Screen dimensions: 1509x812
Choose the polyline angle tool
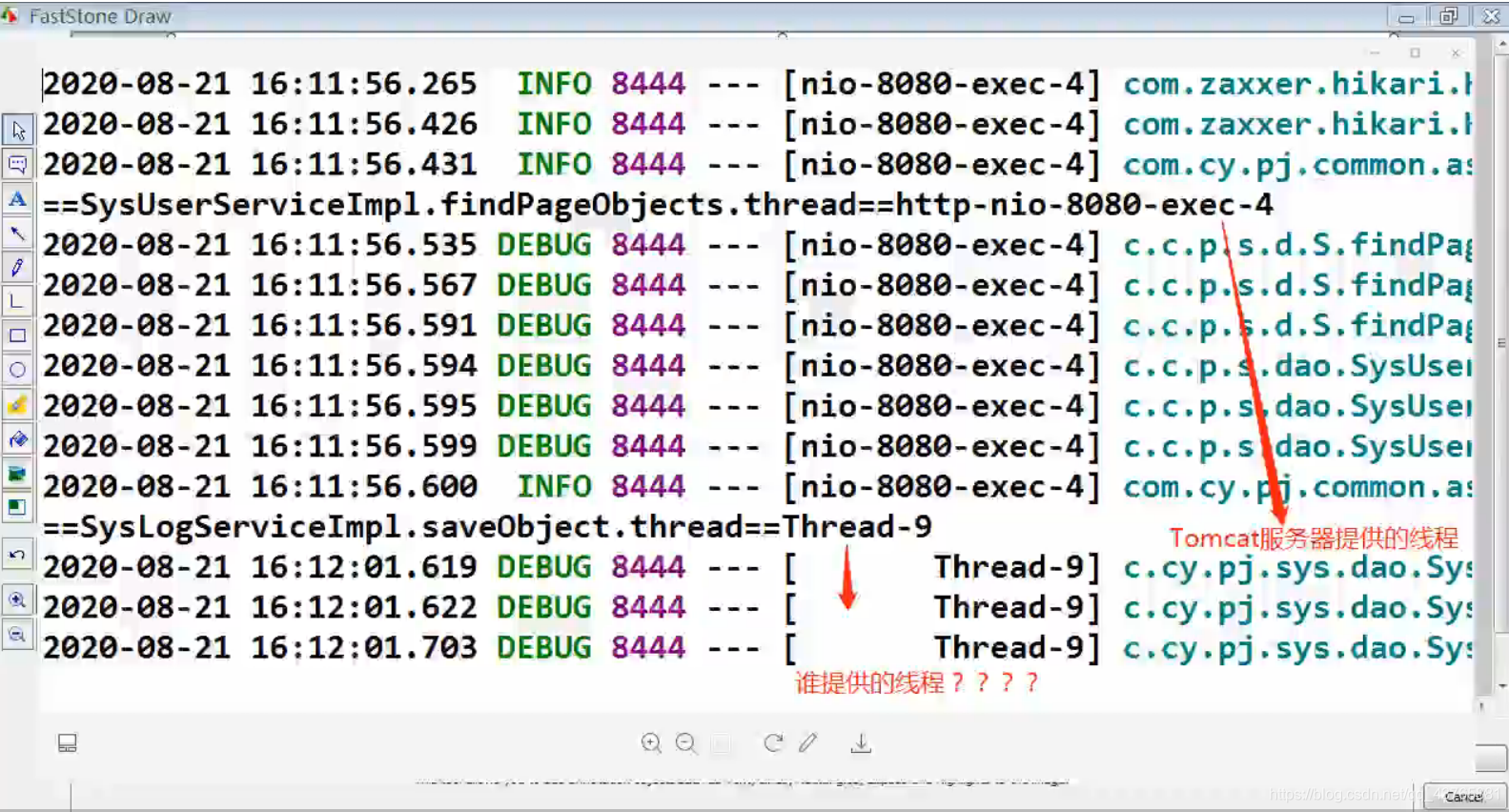[x=17, y=302]
